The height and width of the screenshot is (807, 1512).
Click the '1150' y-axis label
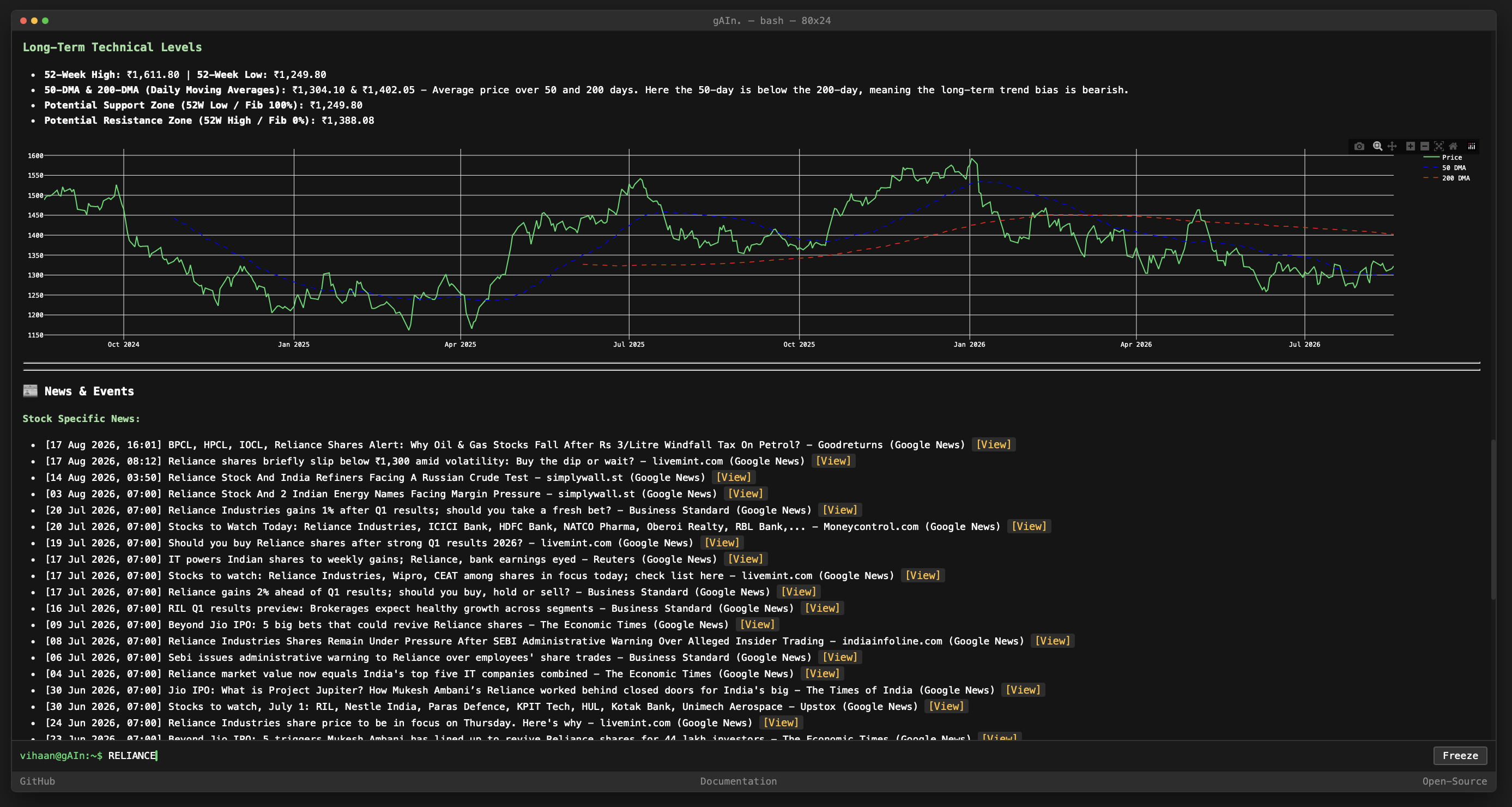click(35, 335)
